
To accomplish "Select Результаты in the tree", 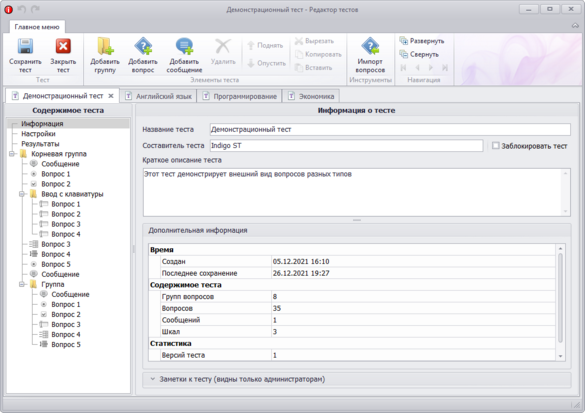I will click(x=40, y=144).
